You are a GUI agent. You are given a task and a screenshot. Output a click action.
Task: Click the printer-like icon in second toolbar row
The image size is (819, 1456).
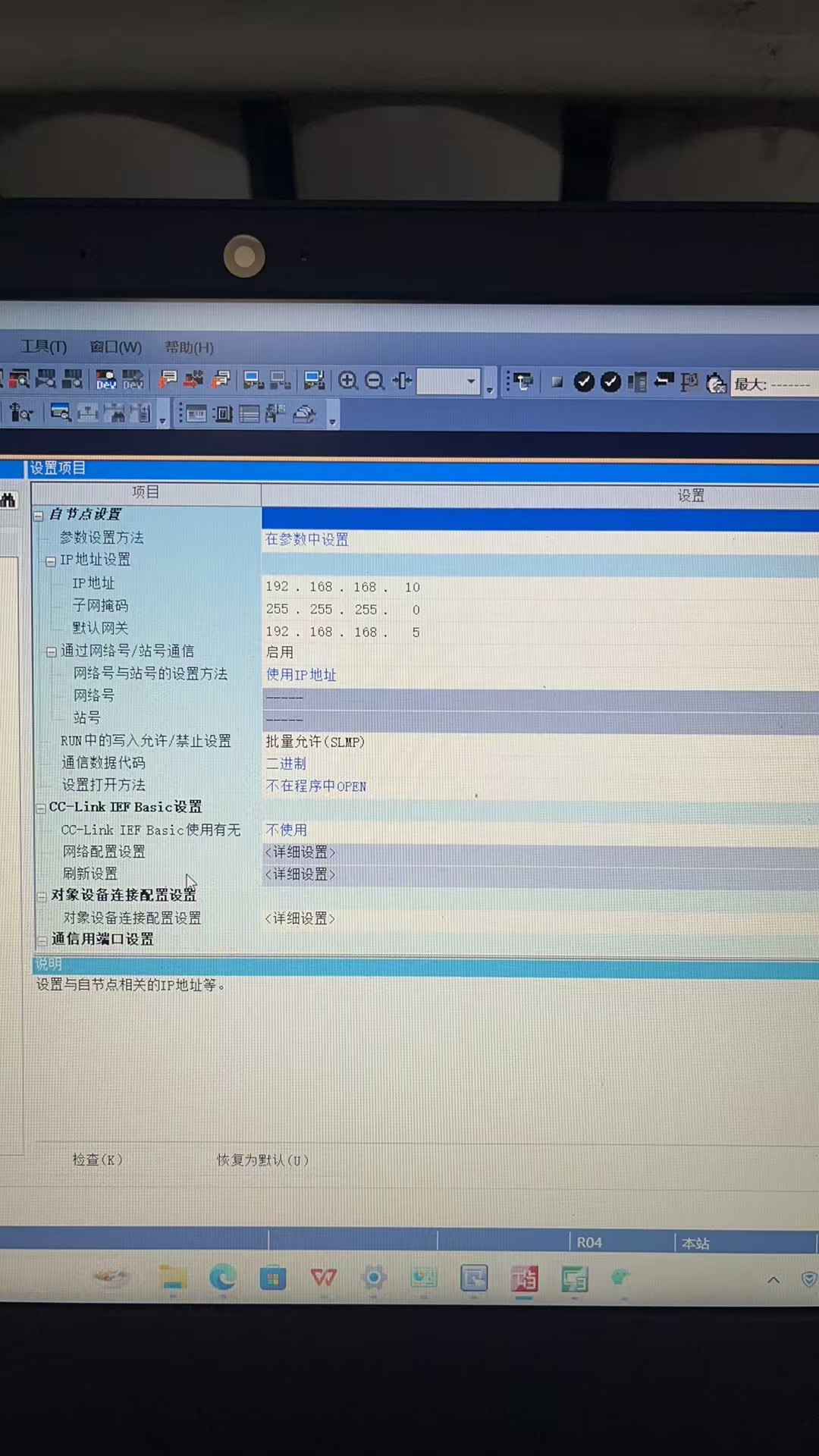[304, 414]
